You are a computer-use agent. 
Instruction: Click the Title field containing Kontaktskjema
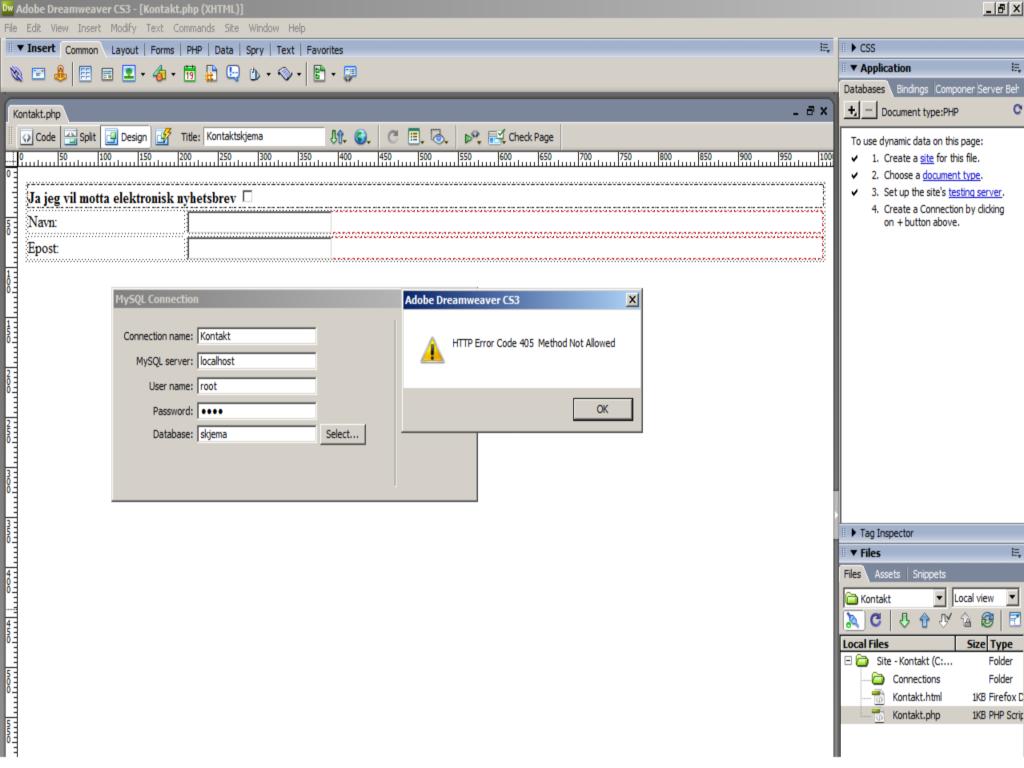[264, 136]
